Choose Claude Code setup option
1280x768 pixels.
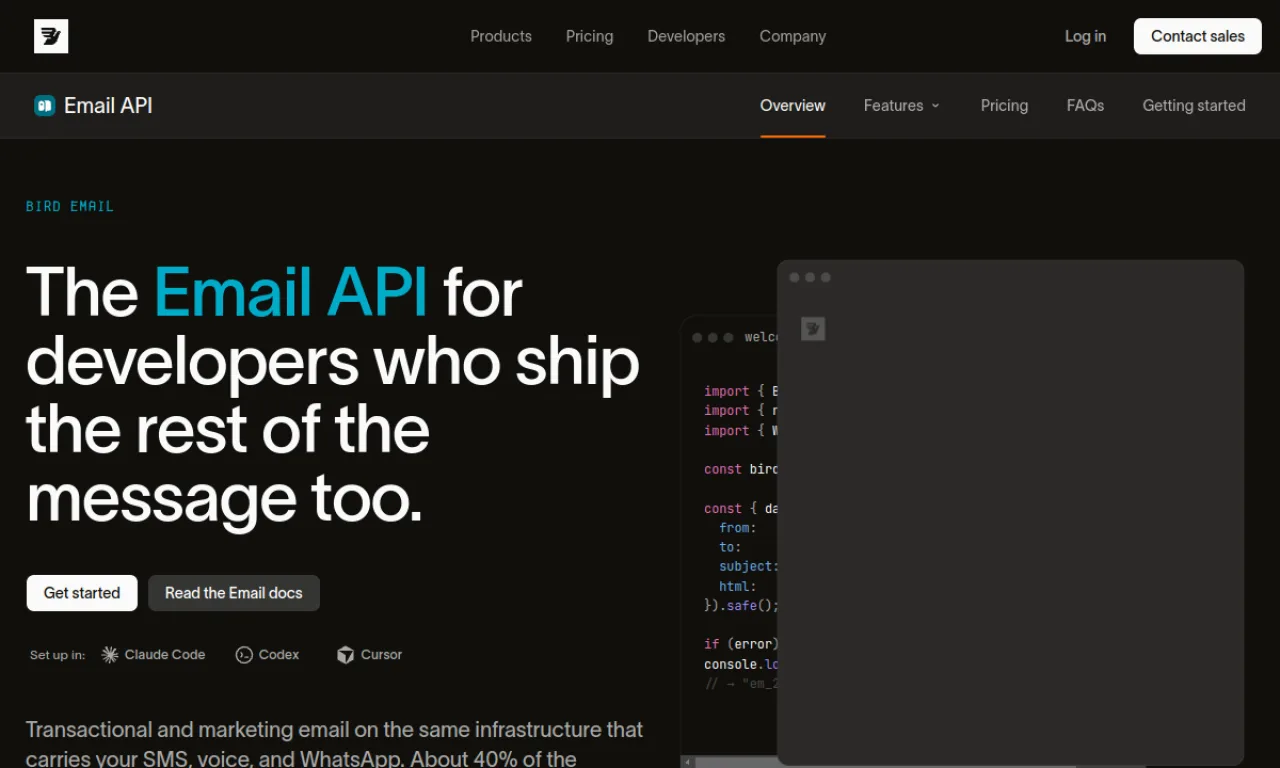pos(154,655)
